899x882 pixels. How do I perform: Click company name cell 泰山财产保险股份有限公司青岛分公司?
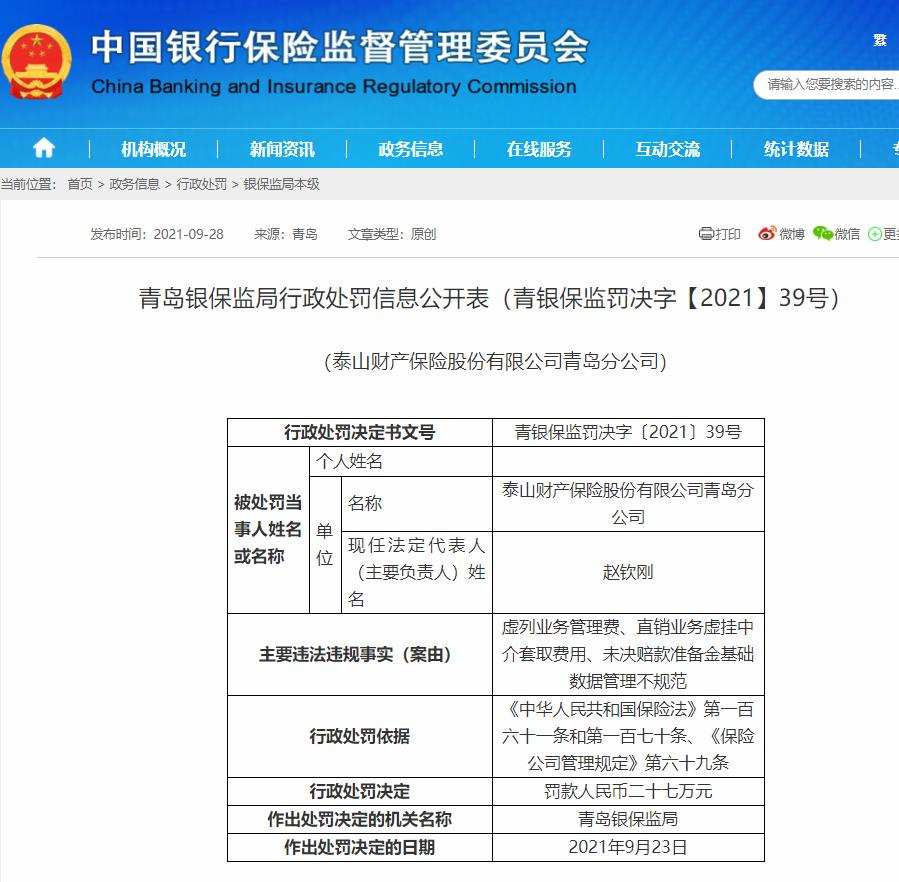[x=628, y=504]
